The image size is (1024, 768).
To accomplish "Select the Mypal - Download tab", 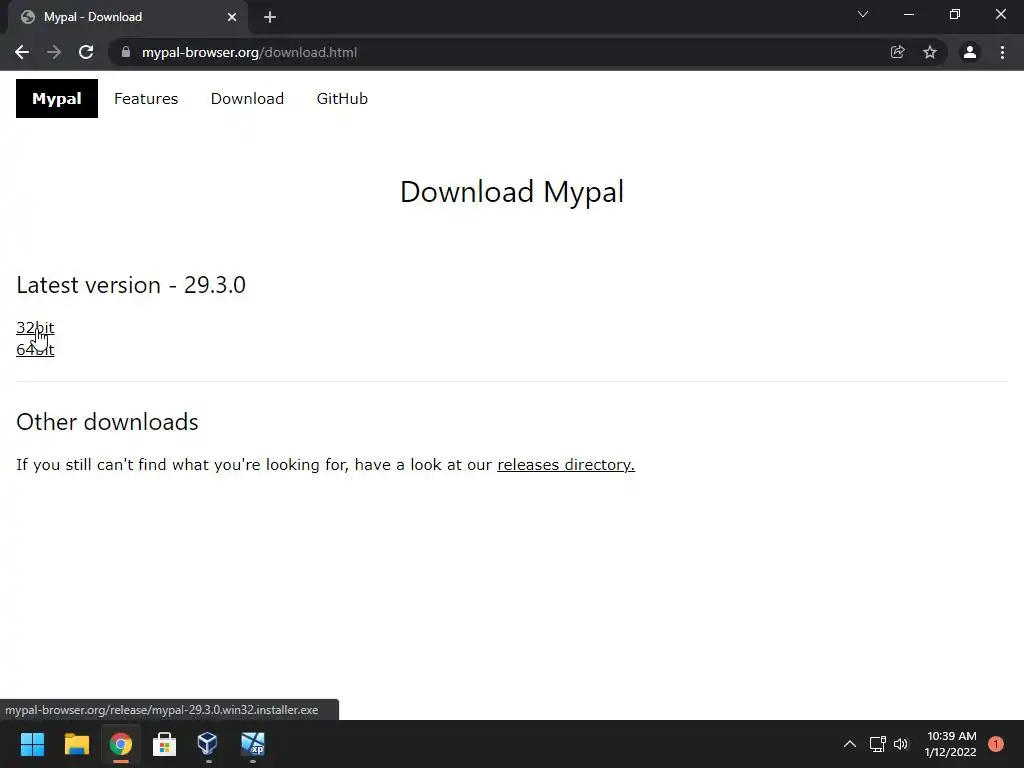I will 128,17.
